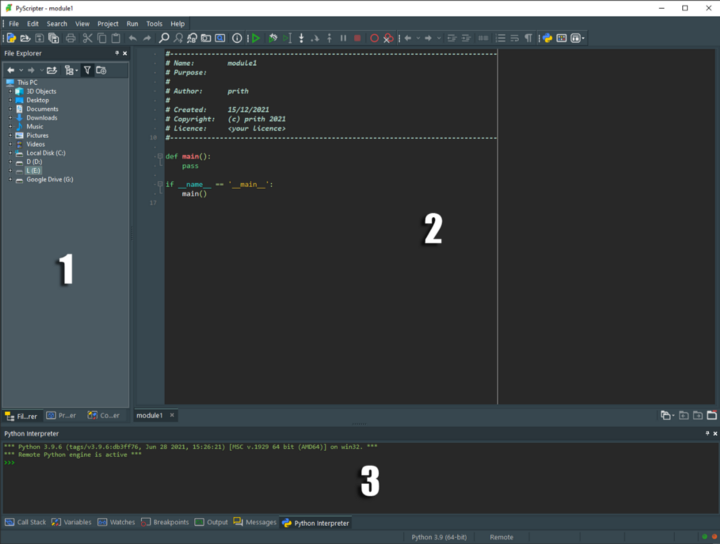
Task: Close the module1 editor tab
Action: point(172,415)
